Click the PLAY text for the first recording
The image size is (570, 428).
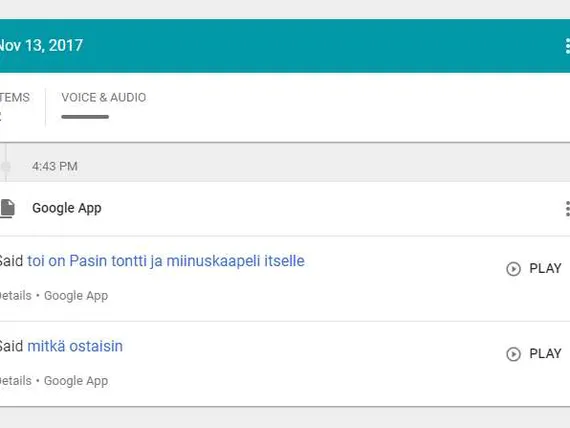tap(545, 268)
